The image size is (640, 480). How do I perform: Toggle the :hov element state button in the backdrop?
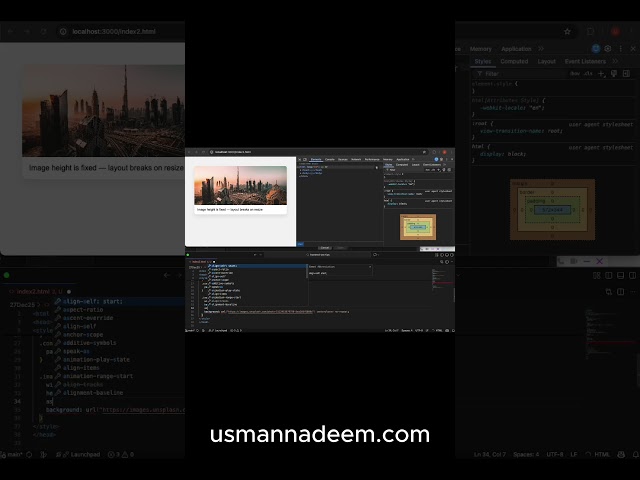[575, 73]
